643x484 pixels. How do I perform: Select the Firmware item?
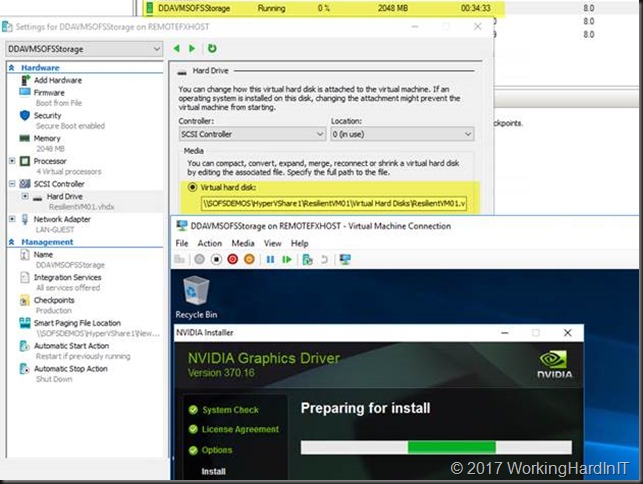pyautogui.click(x=49, y=93)
